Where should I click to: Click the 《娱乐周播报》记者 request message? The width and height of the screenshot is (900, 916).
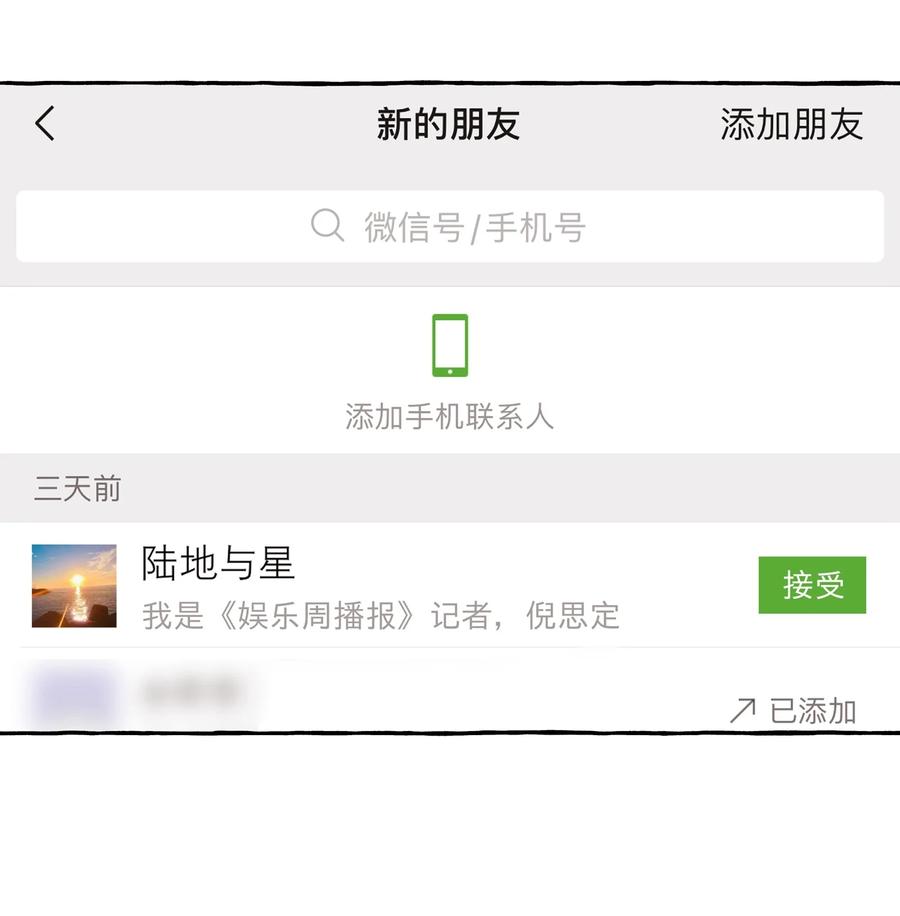[381, 615]
